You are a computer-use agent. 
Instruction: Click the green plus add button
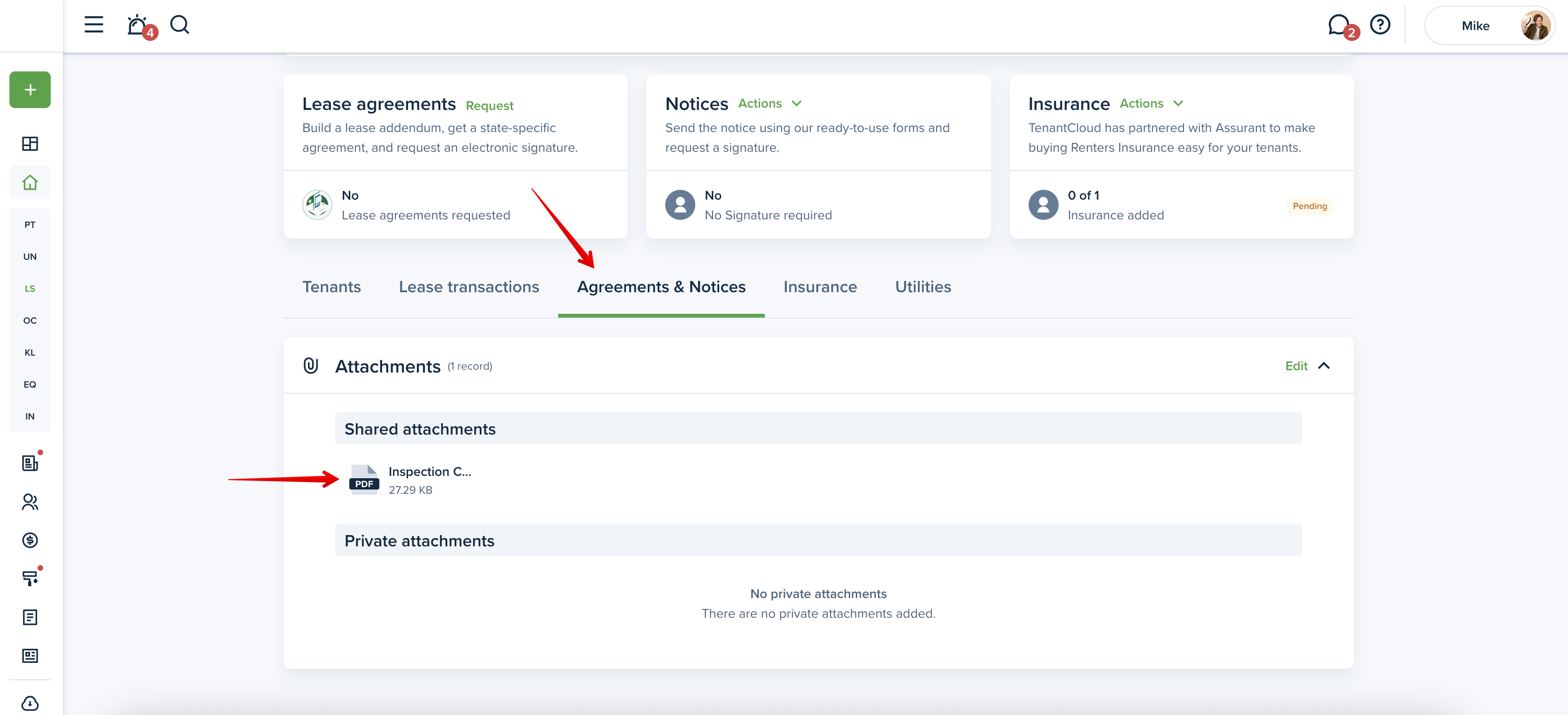click(x=30, y=90)
